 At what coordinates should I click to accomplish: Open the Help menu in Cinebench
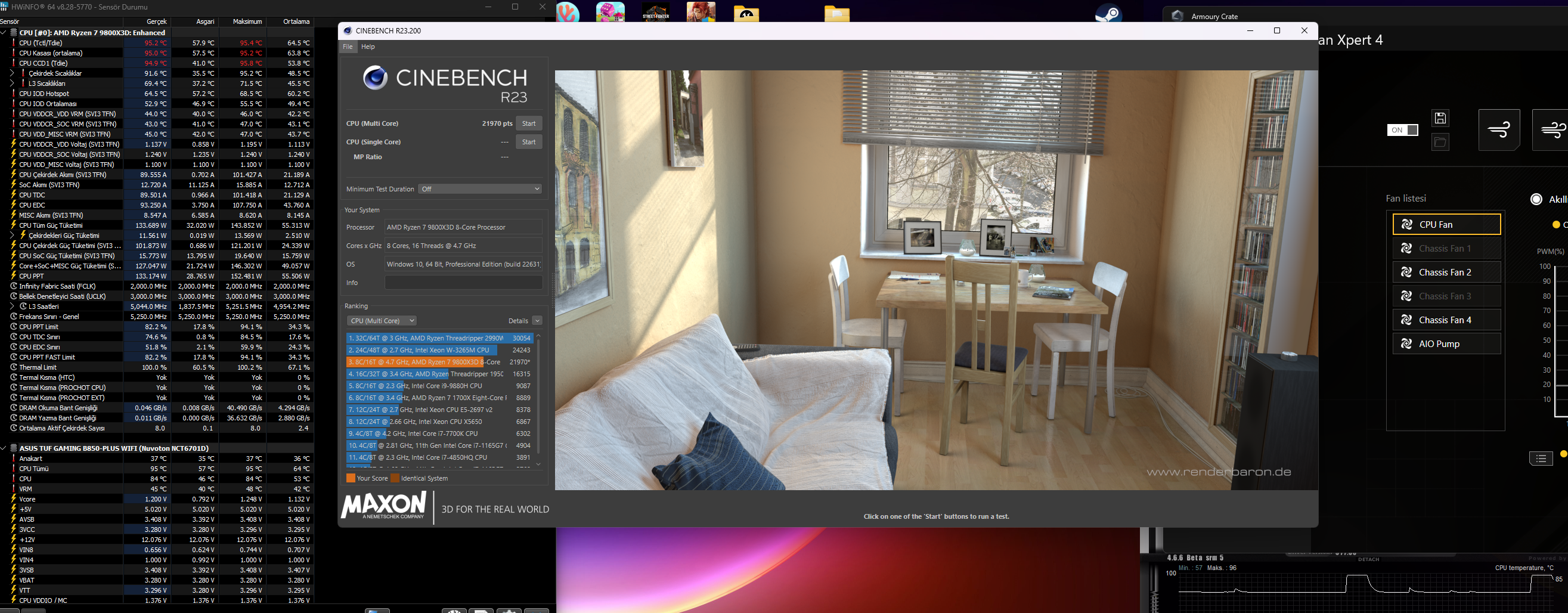pos(368,47)
